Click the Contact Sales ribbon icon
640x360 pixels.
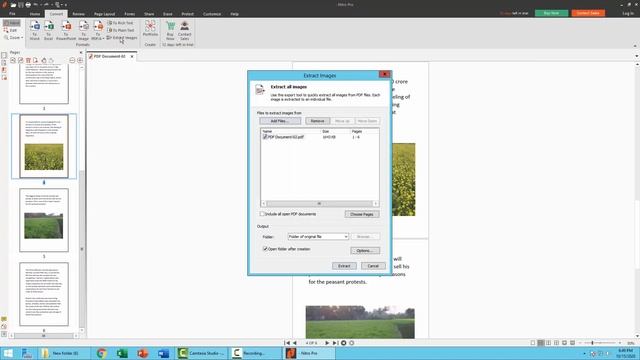coord(184,30)
